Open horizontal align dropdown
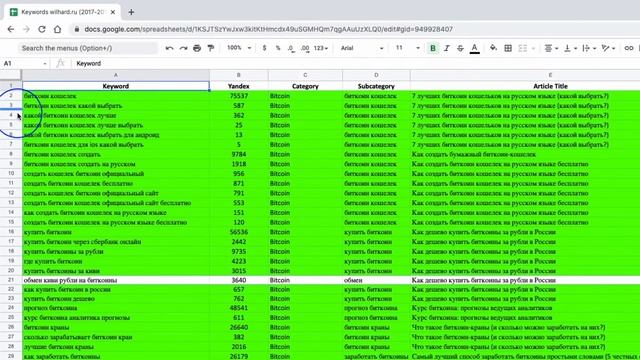Screen dimensions: 640x360 [x=551, y=48]
